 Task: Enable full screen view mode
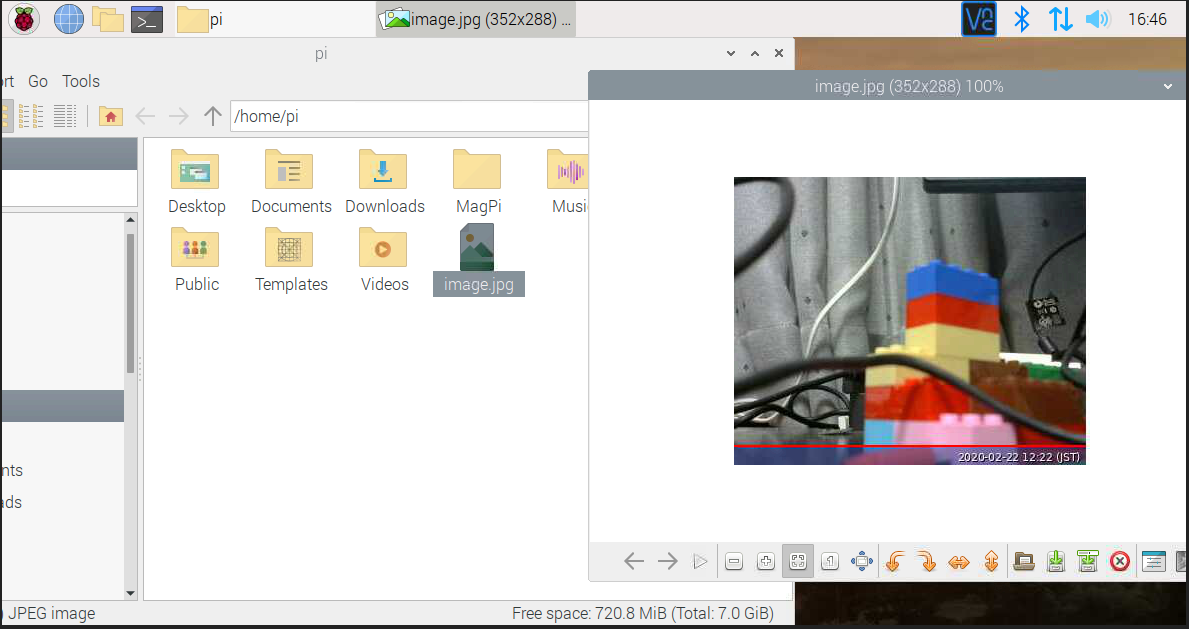pos(862,562)
